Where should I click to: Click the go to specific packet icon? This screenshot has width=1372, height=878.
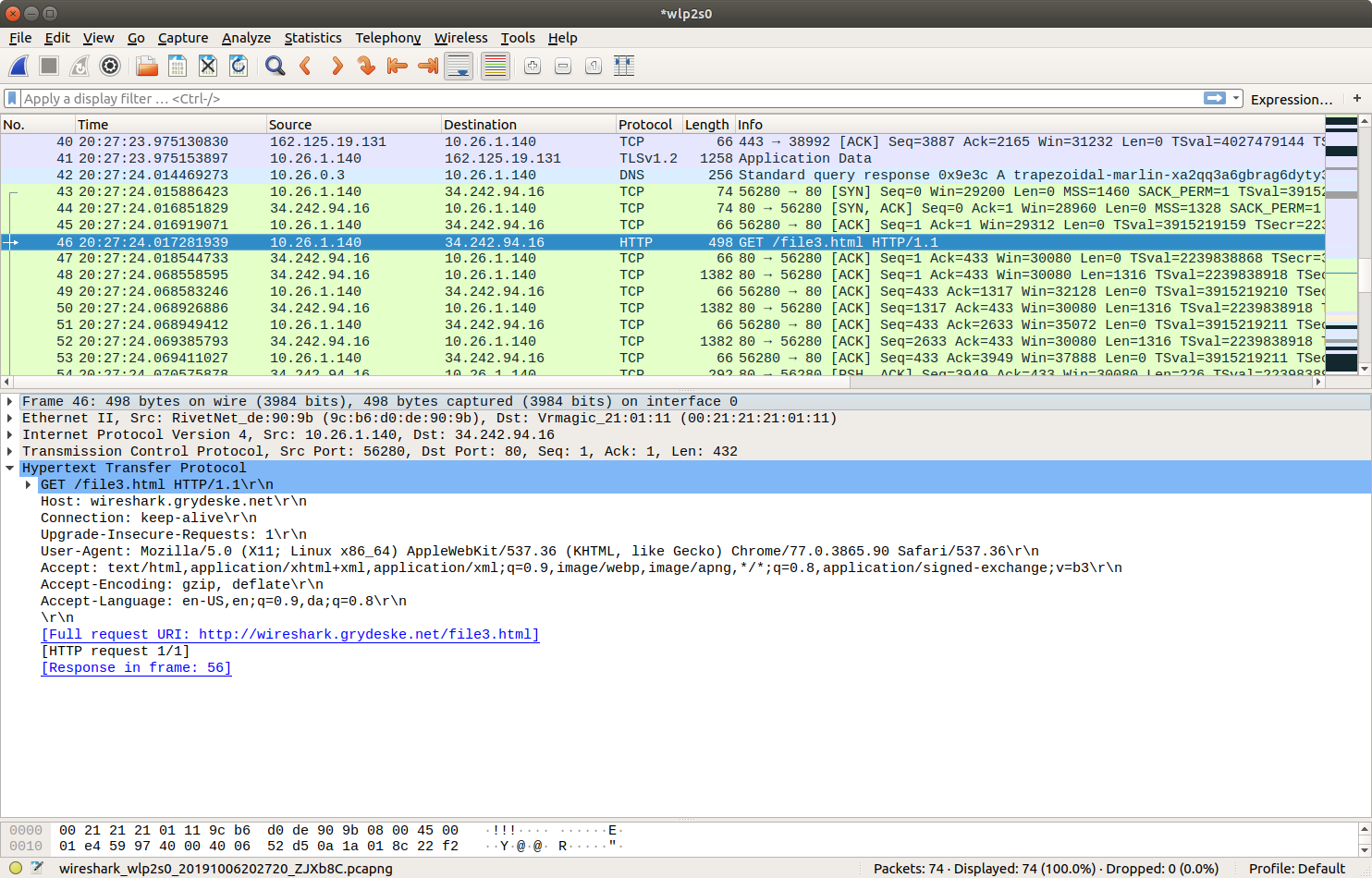[x=367, y=66]
